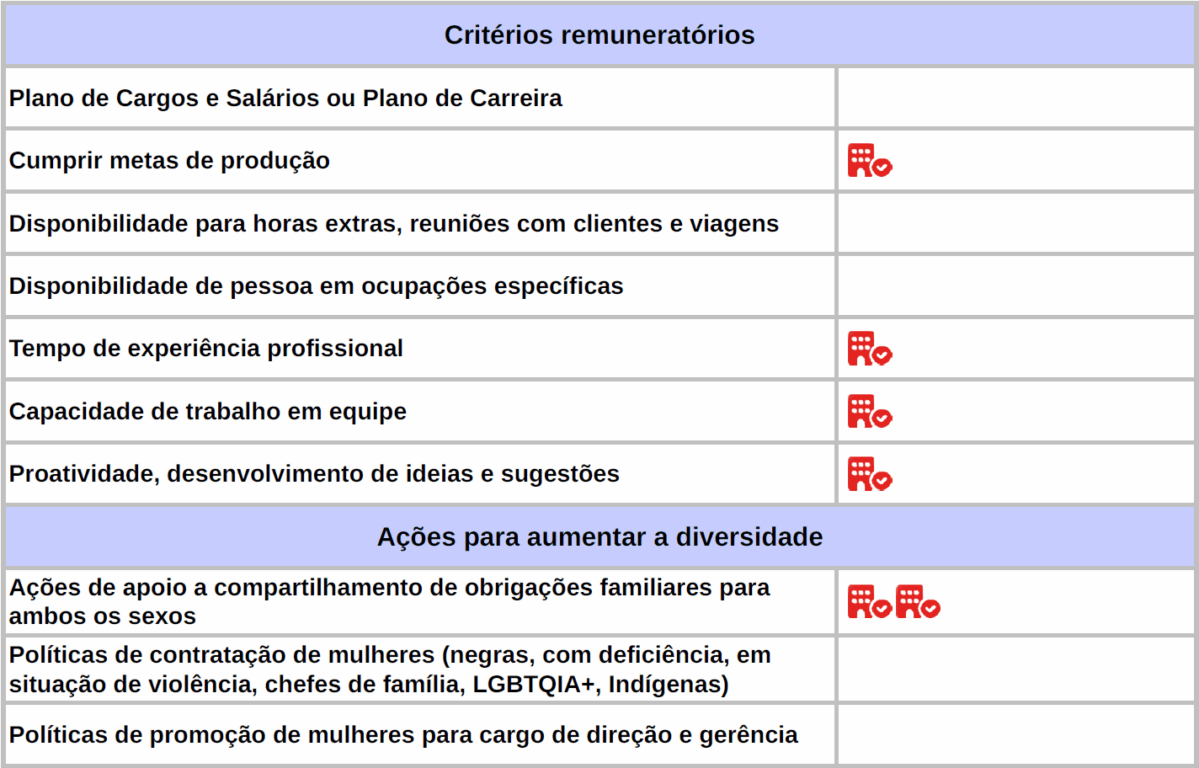Click the icon next to Tempo de experiência profissional

point(869,349)
